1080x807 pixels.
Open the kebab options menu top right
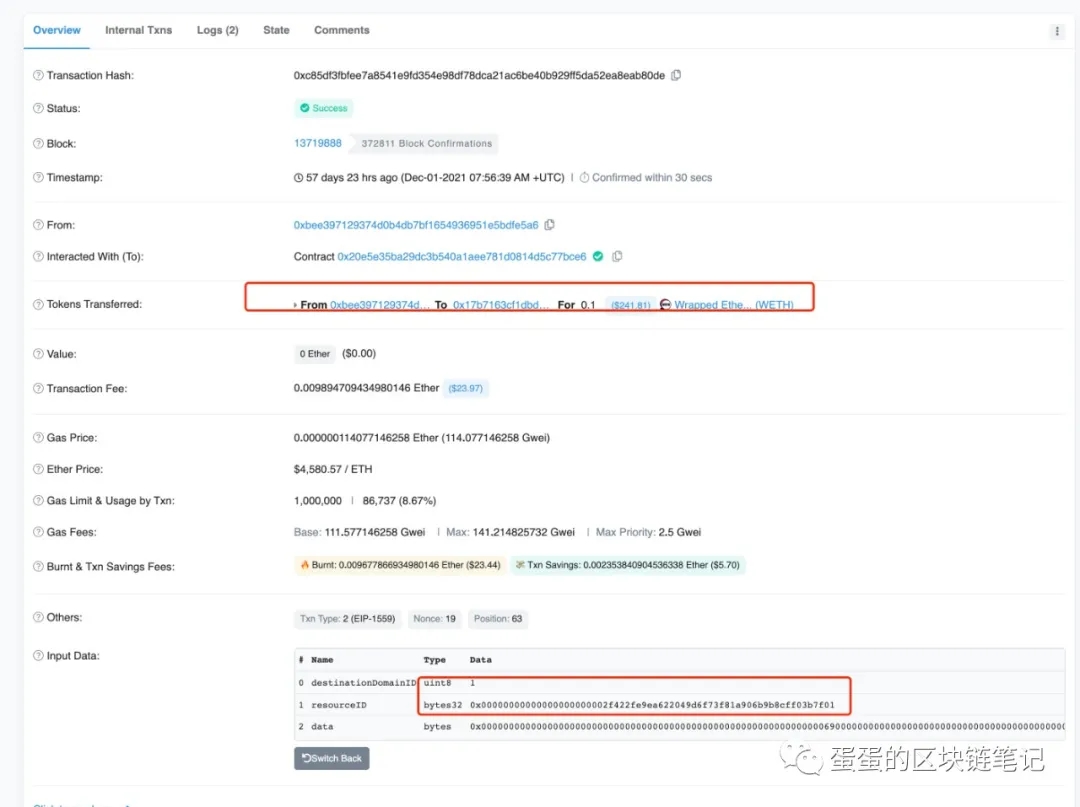pos(1057,32)
